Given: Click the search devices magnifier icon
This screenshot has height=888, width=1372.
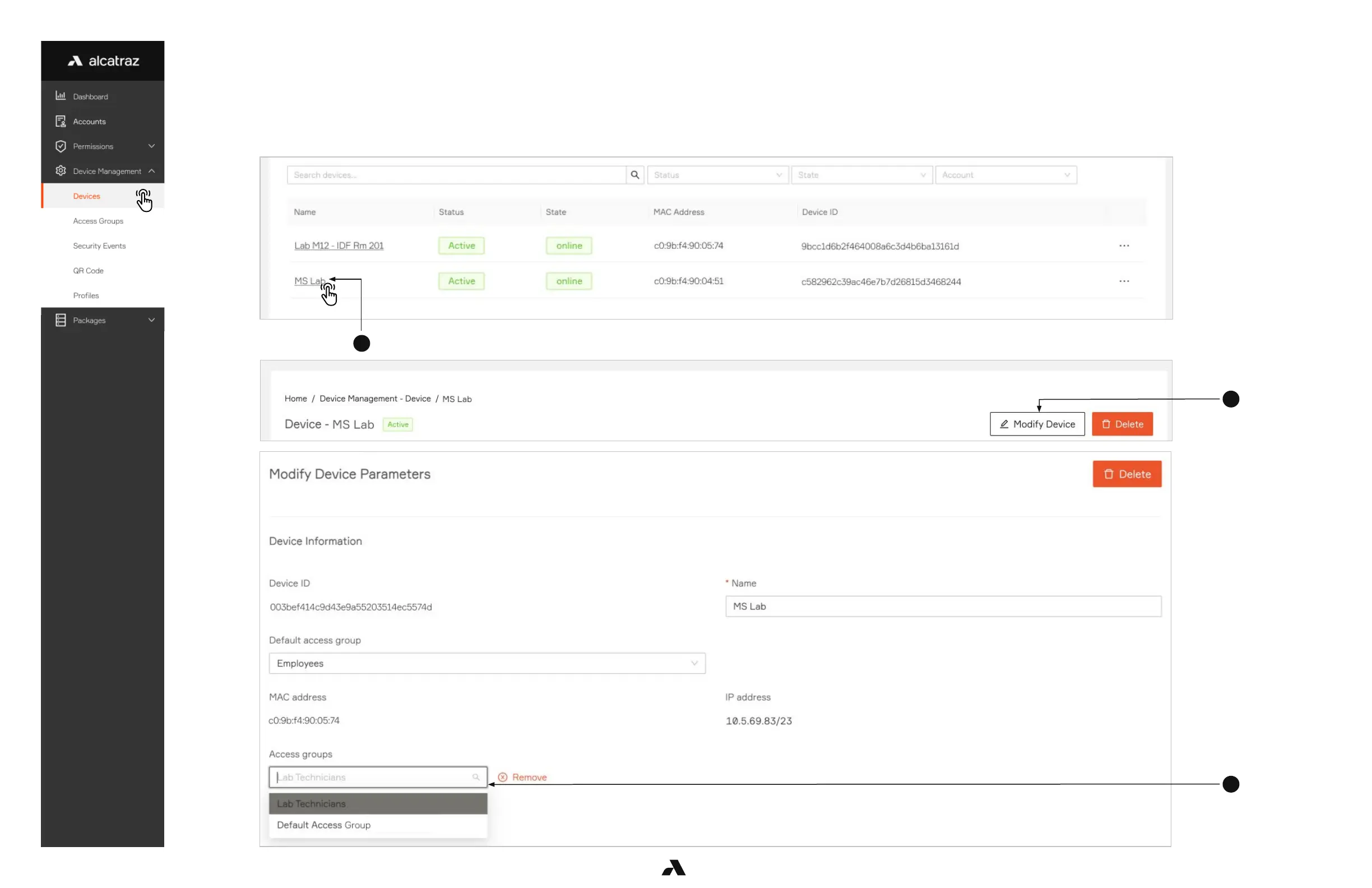Looking at the screenshot, I should pos(634,175).
